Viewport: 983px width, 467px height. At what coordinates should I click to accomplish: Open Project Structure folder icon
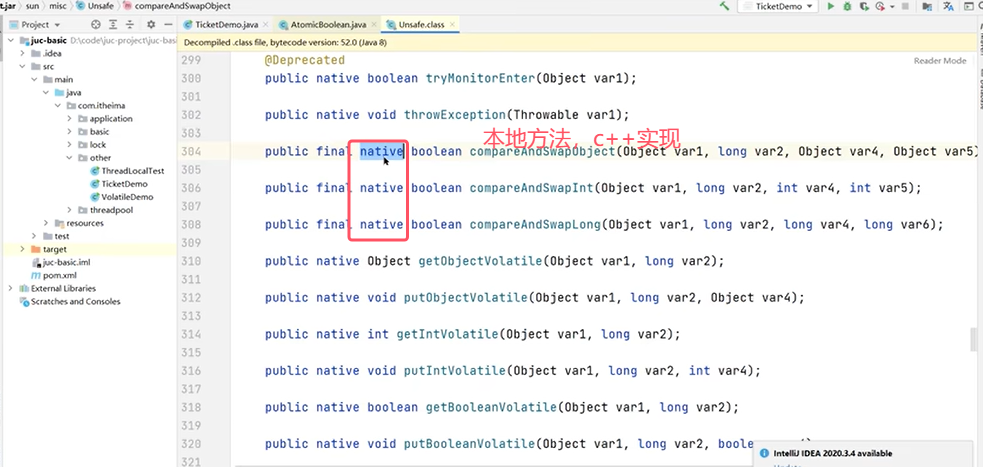coord(928,6)
